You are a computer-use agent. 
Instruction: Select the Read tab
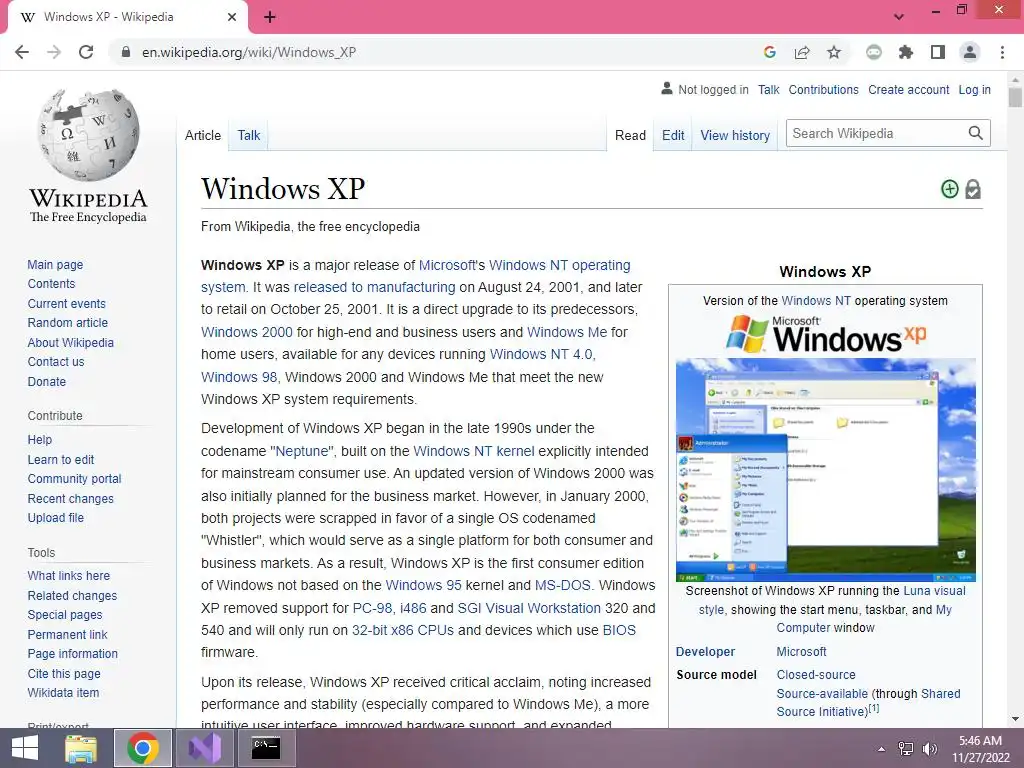pyautogui.click(x=630, y=135)
